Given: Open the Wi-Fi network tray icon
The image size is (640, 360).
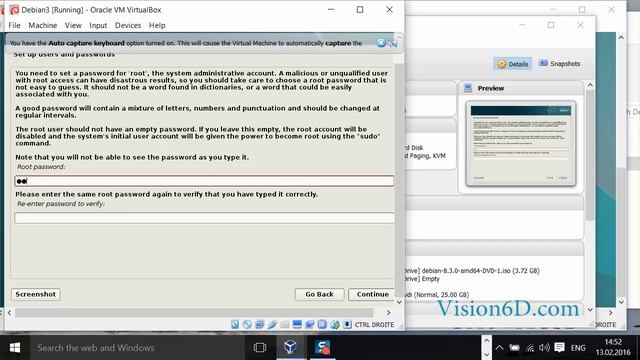Looking at the screenshot, I should pyautogui.click(x=530, y=348).
